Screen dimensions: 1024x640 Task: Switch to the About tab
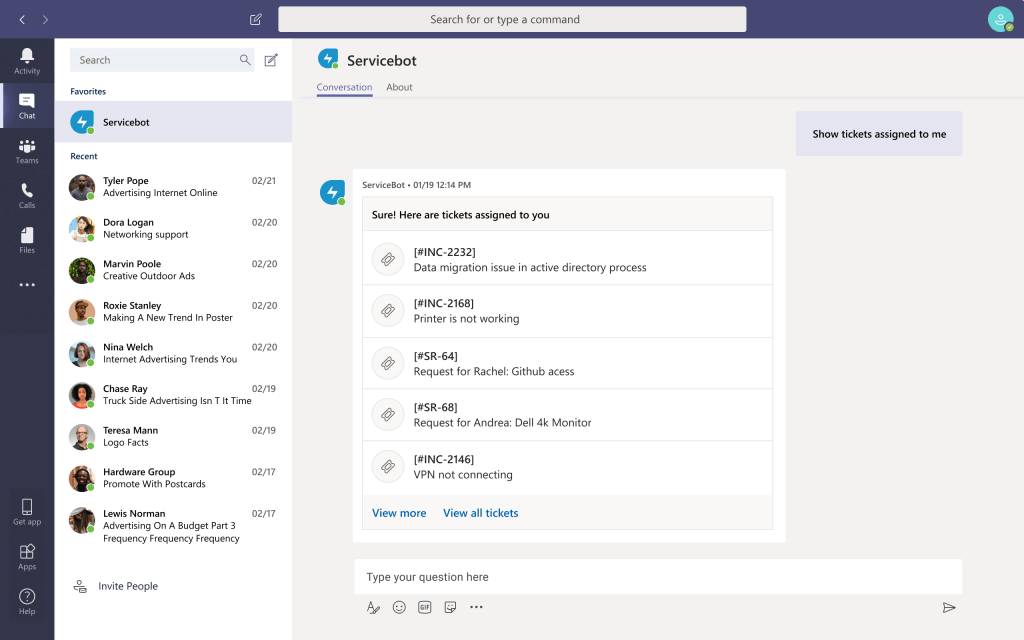(x=399, y=87)
